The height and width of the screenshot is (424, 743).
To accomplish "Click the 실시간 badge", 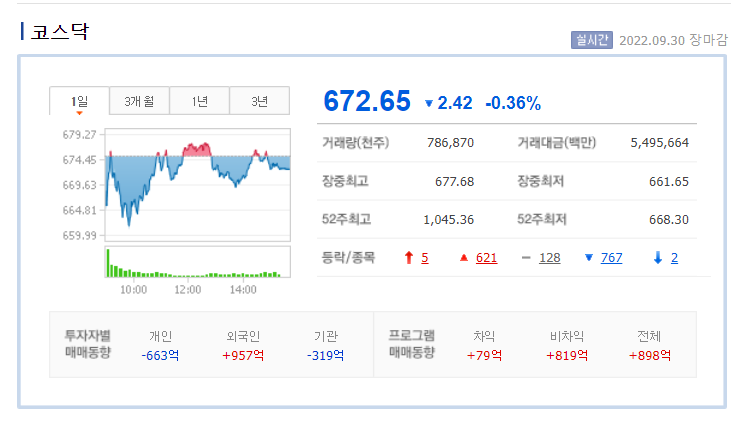I will tap(591, 40).
